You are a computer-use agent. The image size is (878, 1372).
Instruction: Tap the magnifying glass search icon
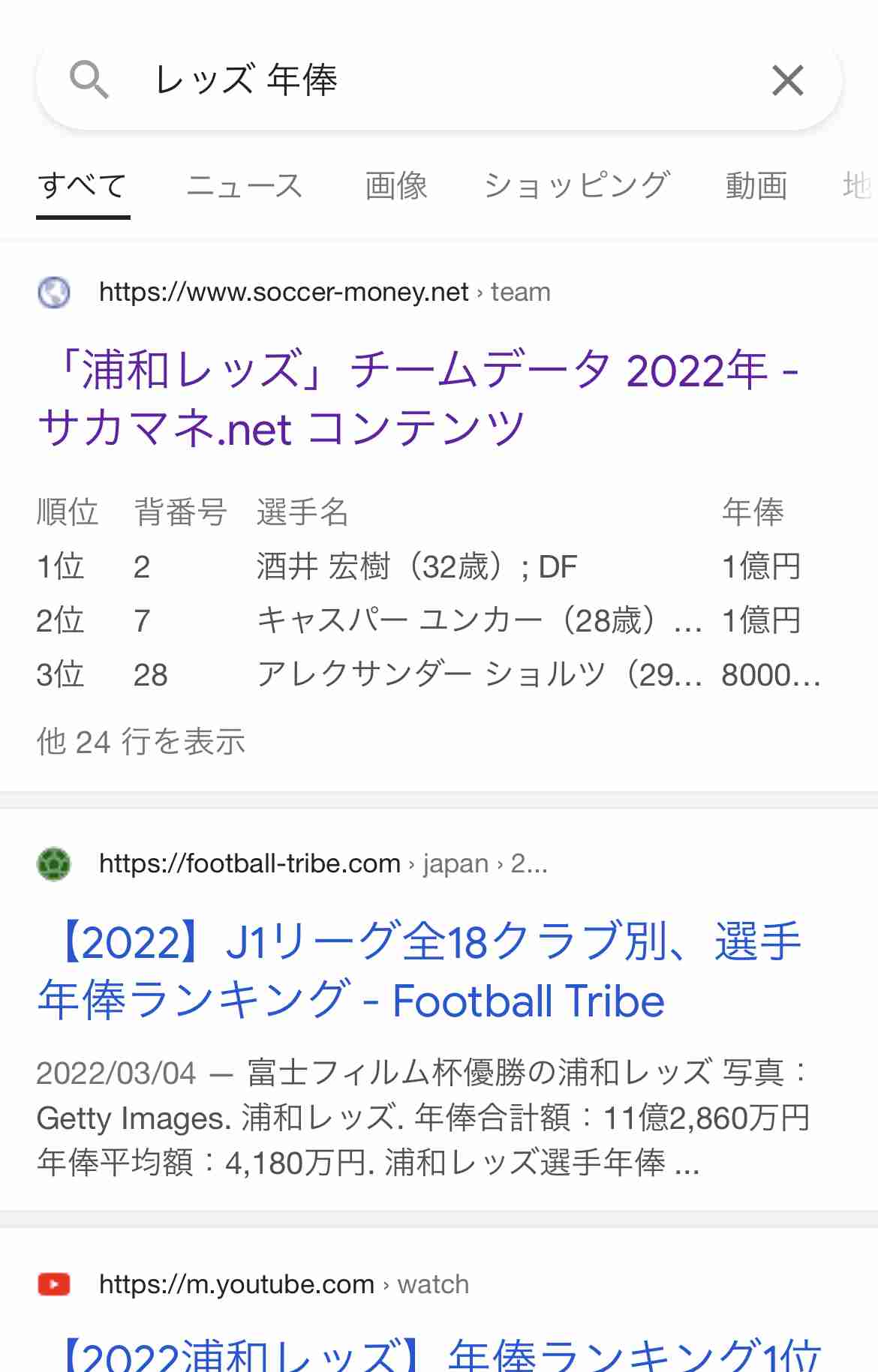coord(89,80)
